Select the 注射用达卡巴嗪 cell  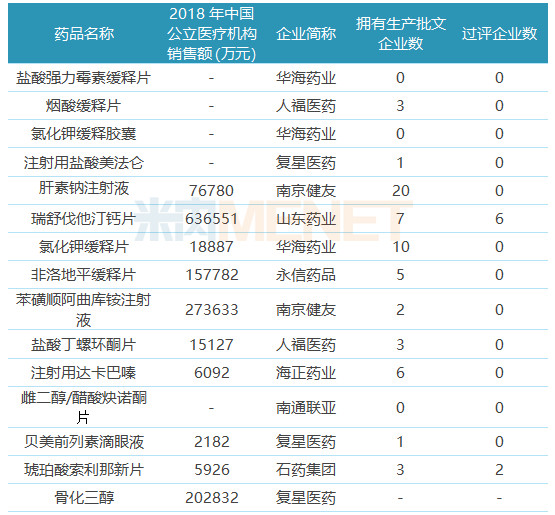pos(84,373)
